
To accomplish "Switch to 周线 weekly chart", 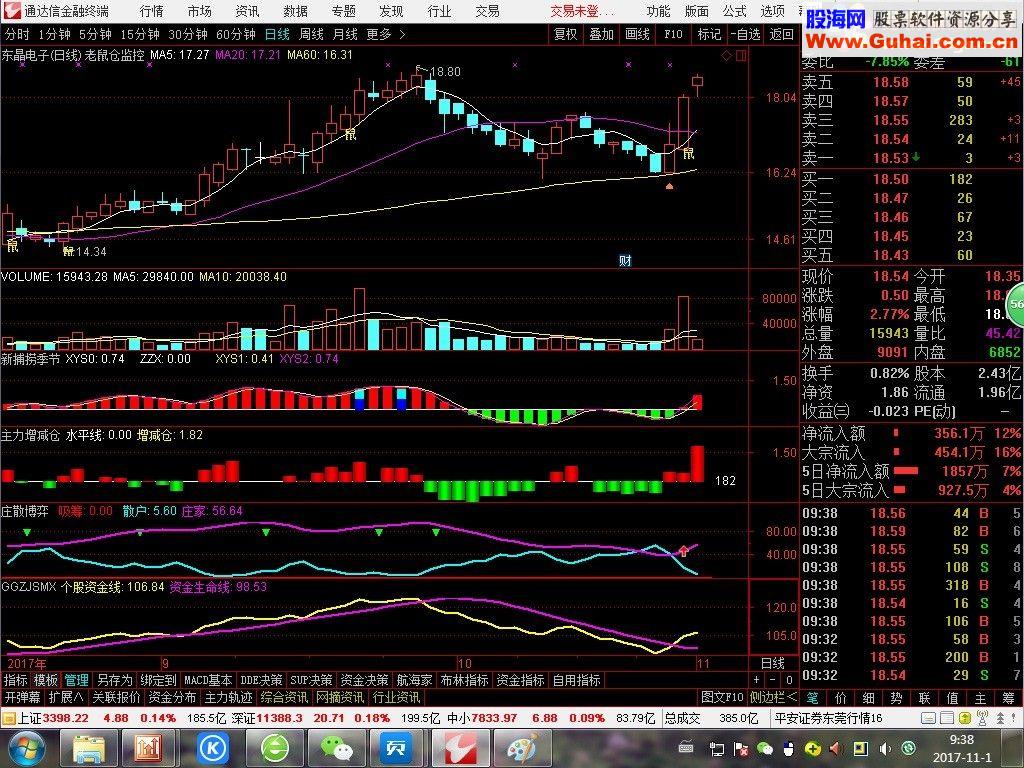I will 311,34.
